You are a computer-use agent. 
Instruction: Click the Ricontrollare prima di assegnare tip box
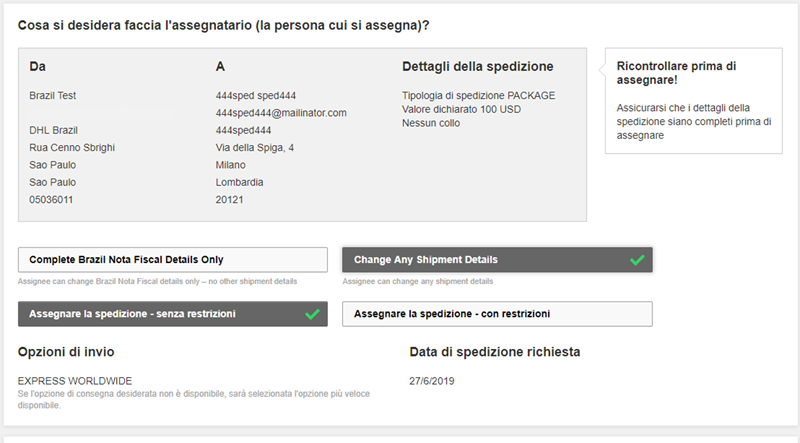click(693, 101)
